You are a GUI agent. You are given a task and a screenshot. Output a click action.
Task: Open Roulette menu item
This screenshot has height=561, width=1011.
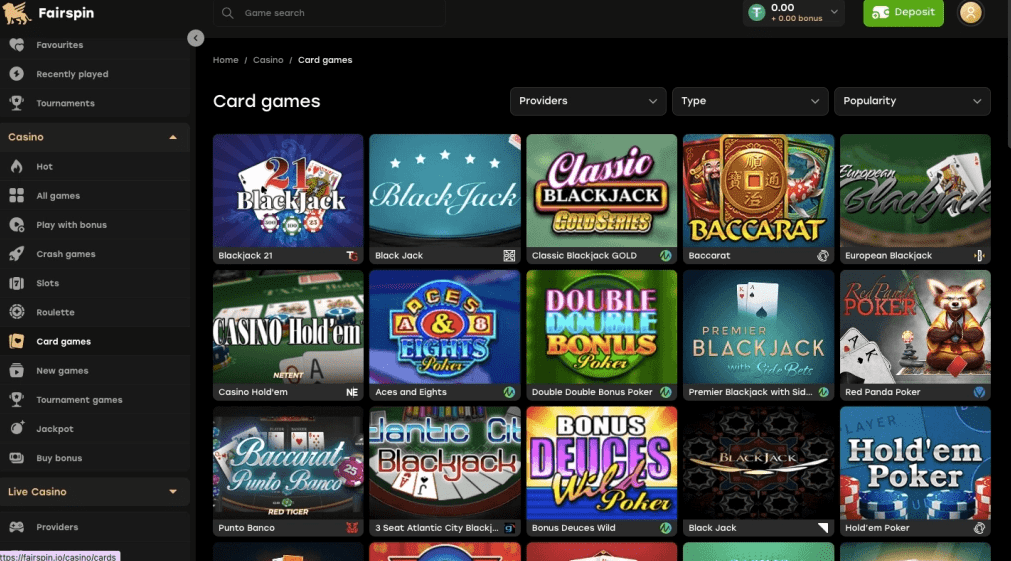click(55, 312)
